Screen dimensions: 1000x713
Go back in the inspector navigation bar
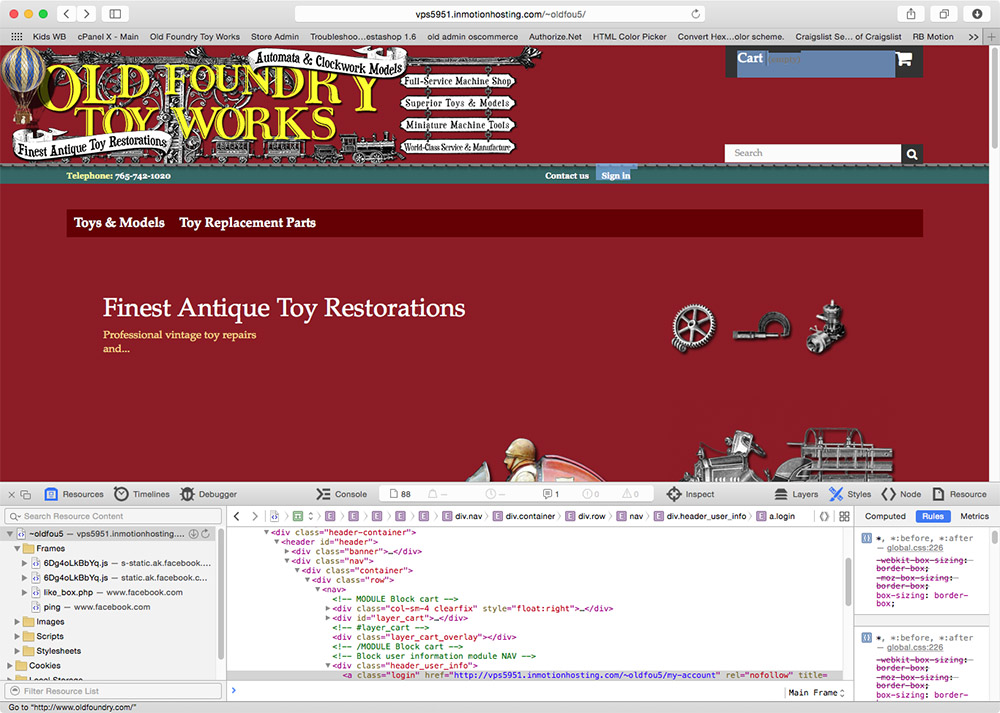click(237, 517)
